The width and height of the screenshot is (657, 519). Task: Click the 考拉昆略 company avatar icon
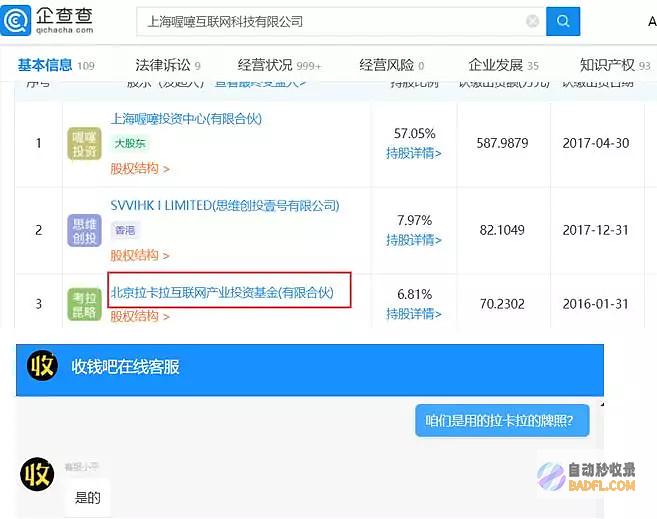85,305
